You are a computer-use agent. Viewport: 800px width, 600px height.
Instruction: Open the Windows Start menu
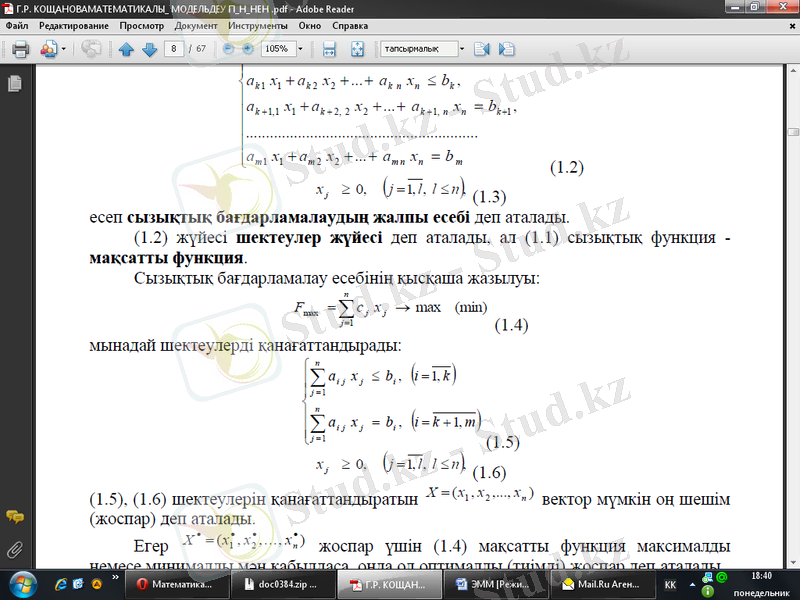22,585
